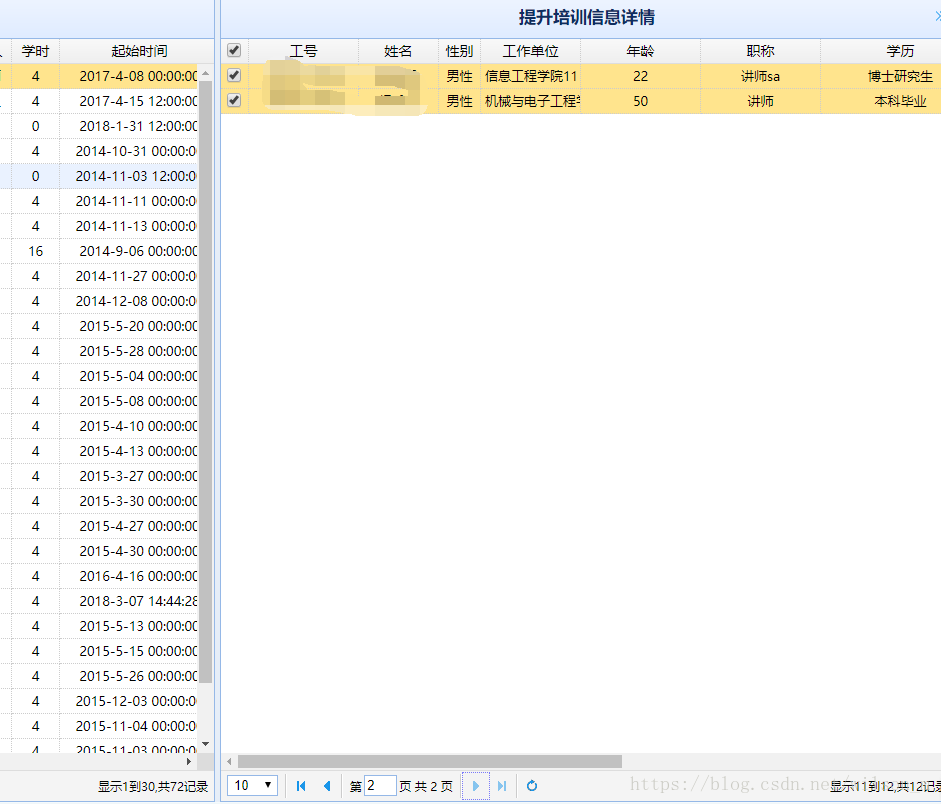The image size is (941, 804).
Task: Select row starting 2017-4-08 00:00
Action: (x=98, y=76)
